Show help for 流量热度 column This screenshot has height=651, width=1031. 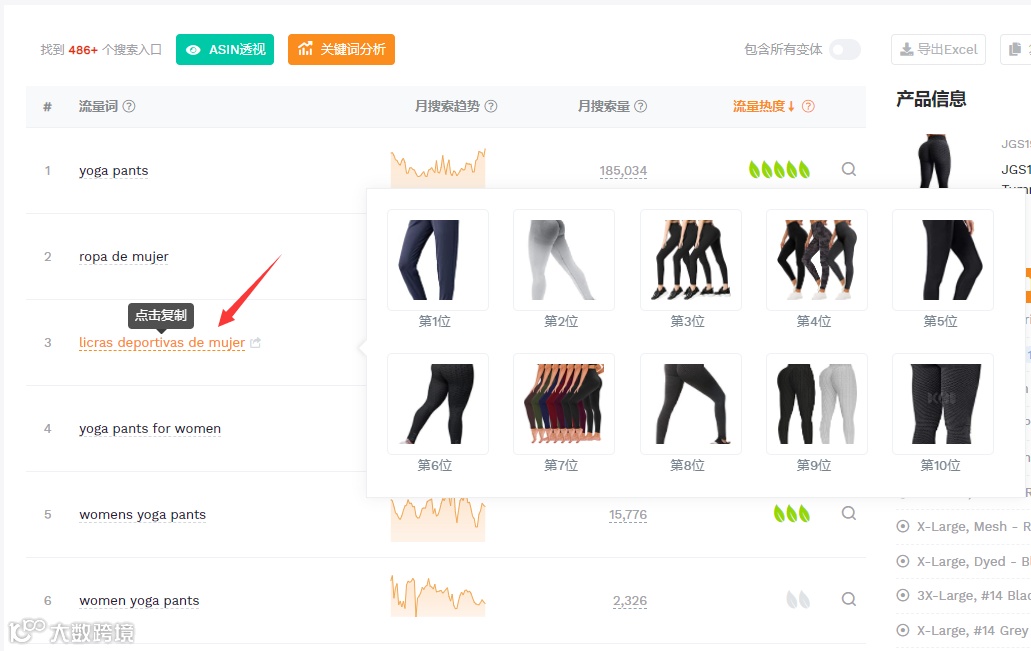[808, 106]
